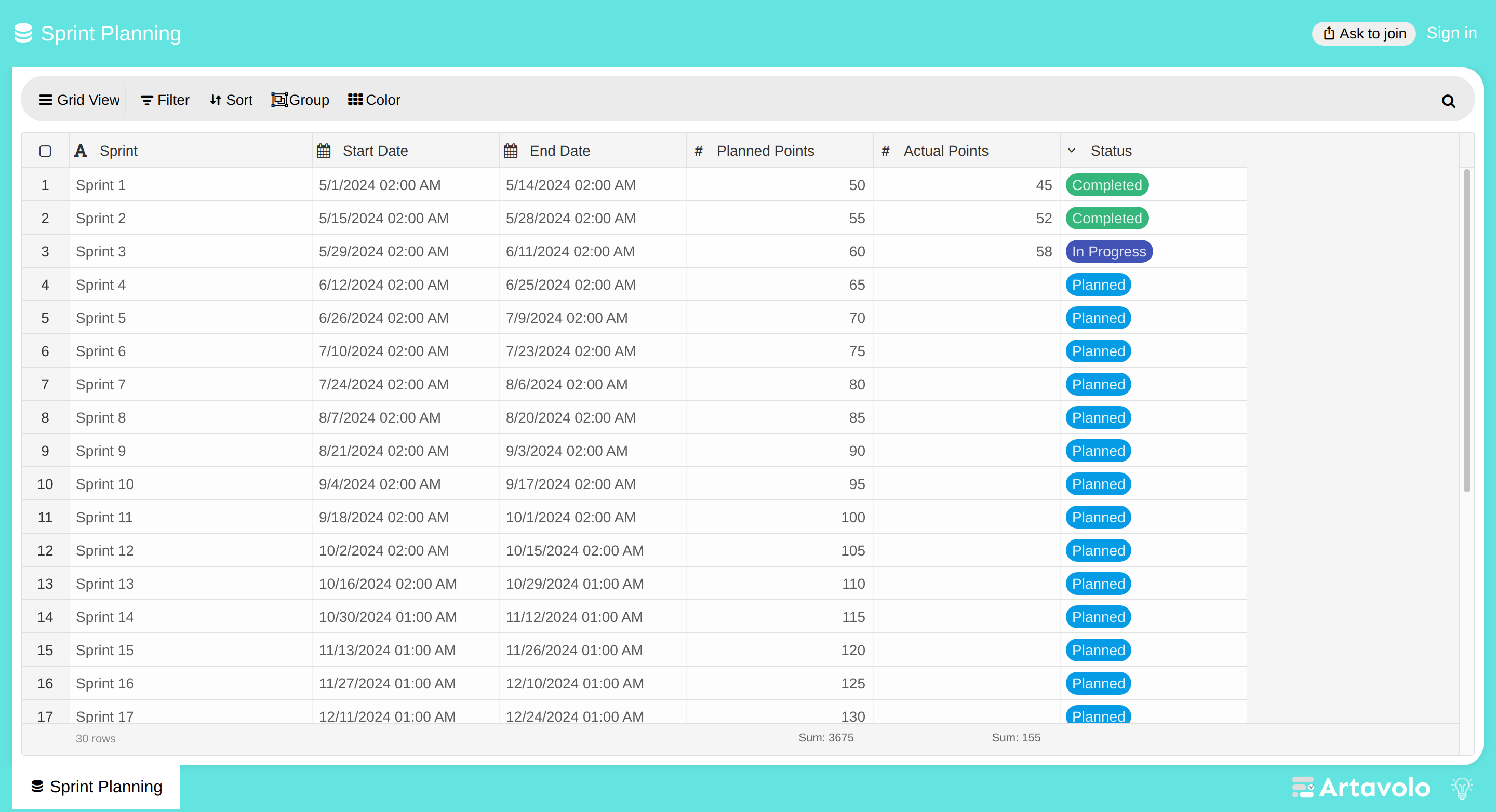The width and height of the screenshot is (1496, 812).
Task: Click the '10/29/2024 01:00 AM' end date cell
Action: pyautogui.click(x=592, y=584)
